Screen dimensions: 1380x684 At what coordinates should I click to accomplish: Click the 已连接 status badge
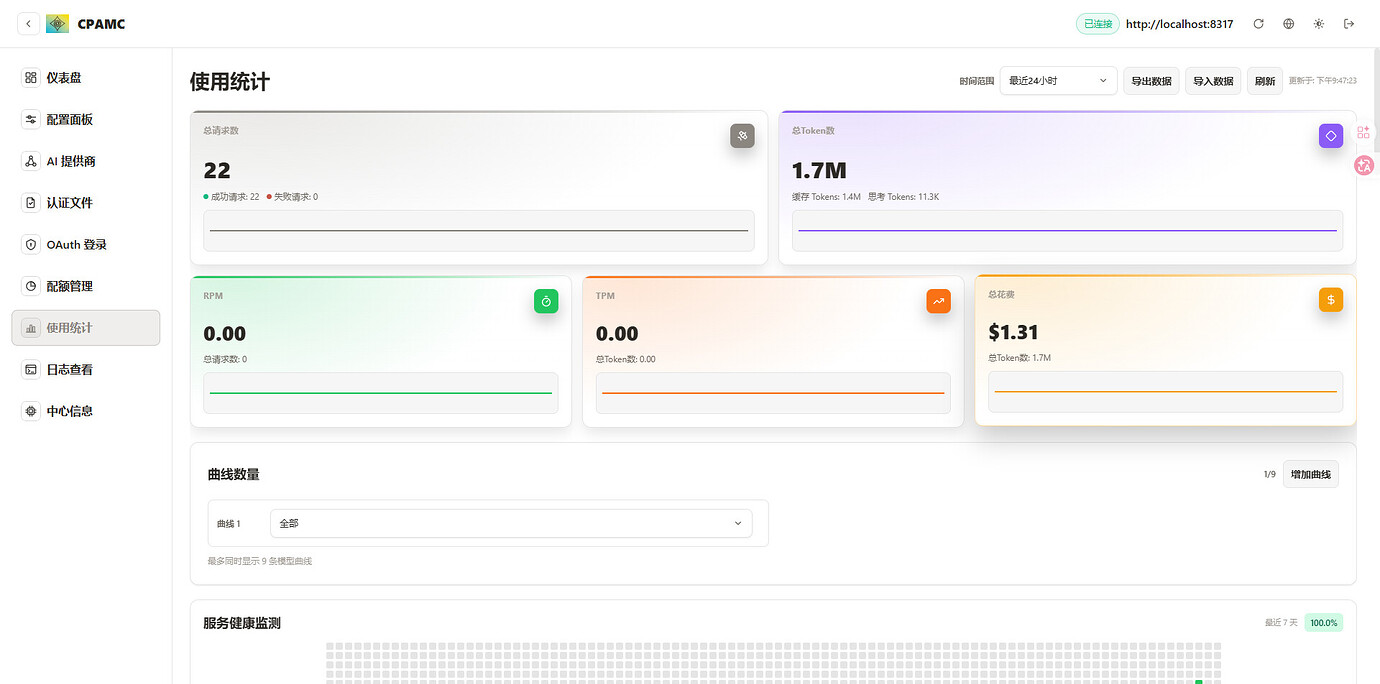(1097, 24)
